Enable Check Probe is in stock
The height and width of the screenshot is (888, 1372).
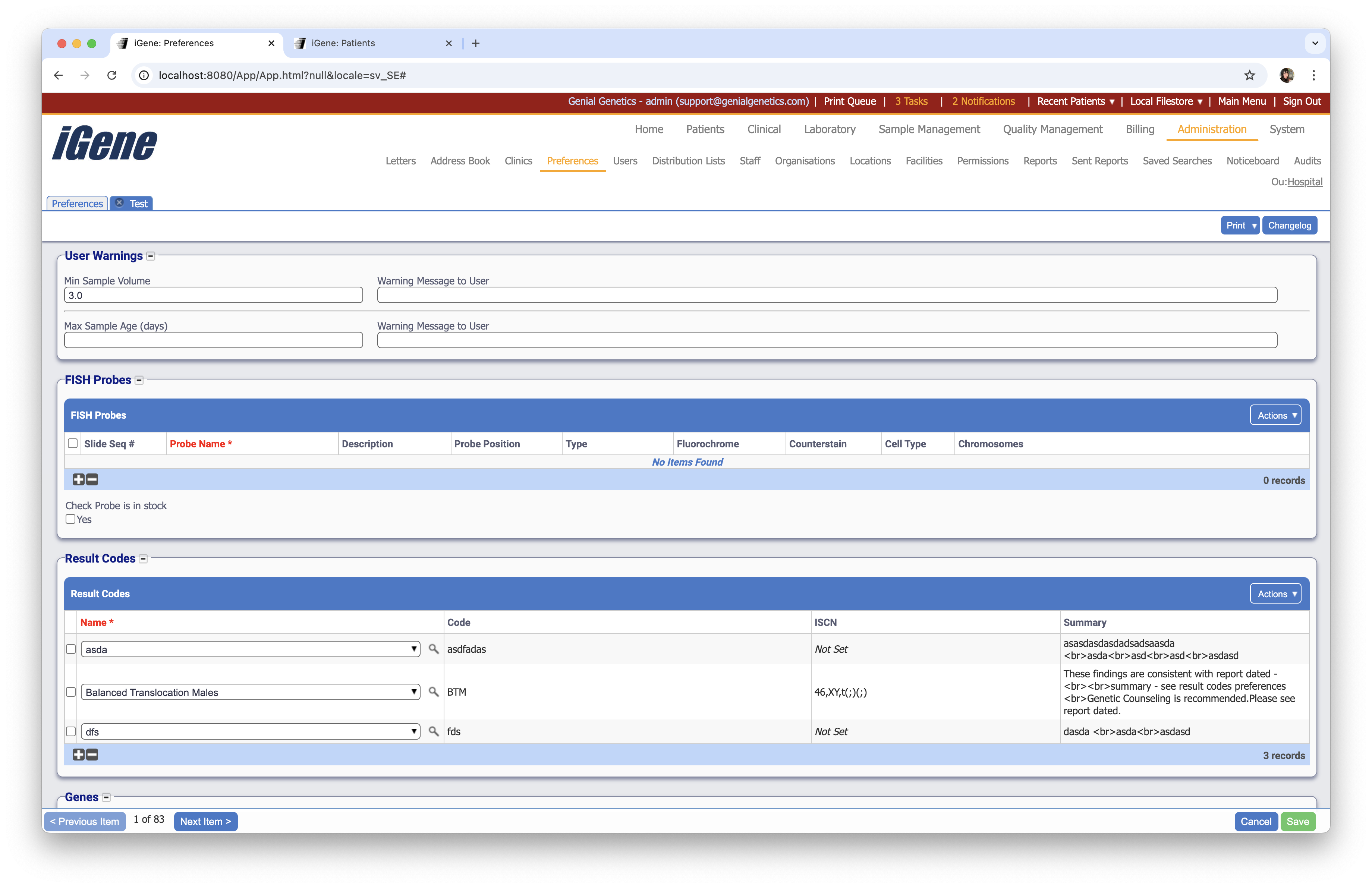point(70,519)
